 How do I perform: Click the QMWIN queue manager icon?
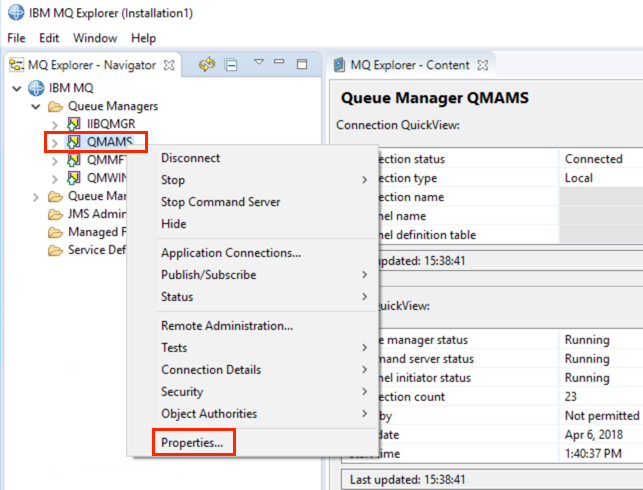tap(74, 178)
